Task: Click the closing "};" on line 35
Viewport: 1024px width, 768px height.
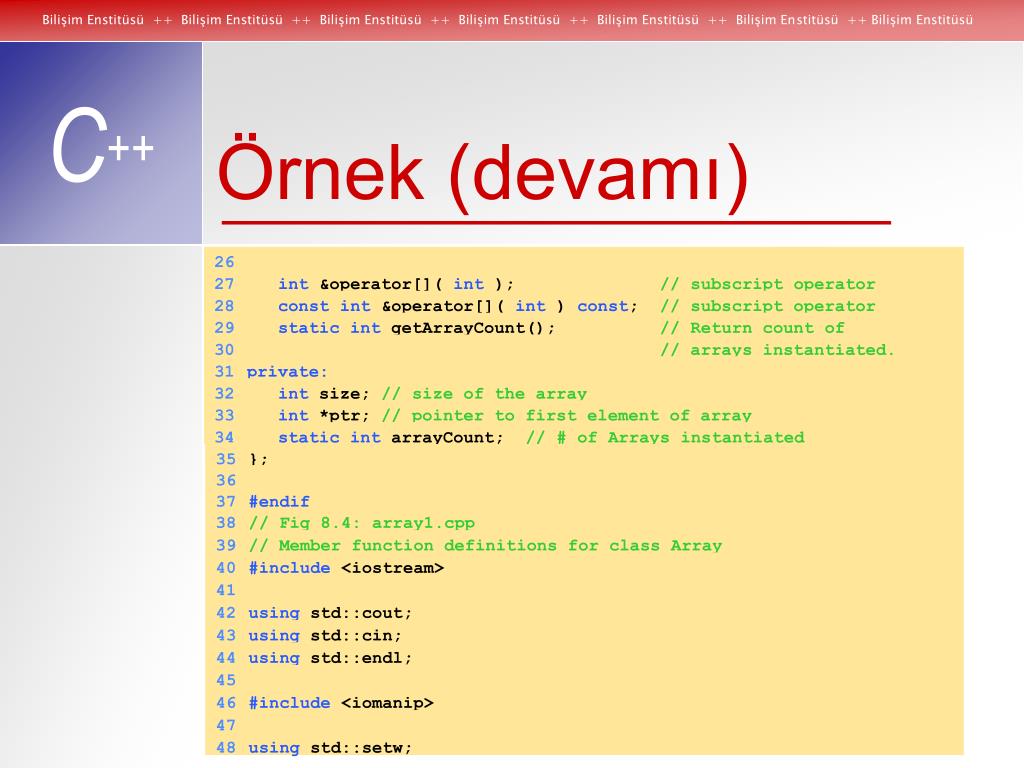Action: click(258, 459)
